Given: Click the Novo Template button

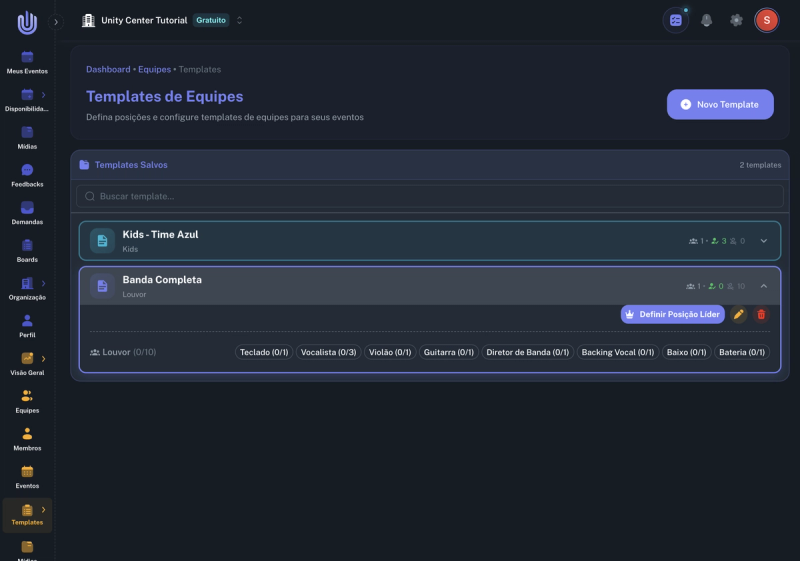Looking at the screenshot, I should pyautogui.click(x=720, y=105).
